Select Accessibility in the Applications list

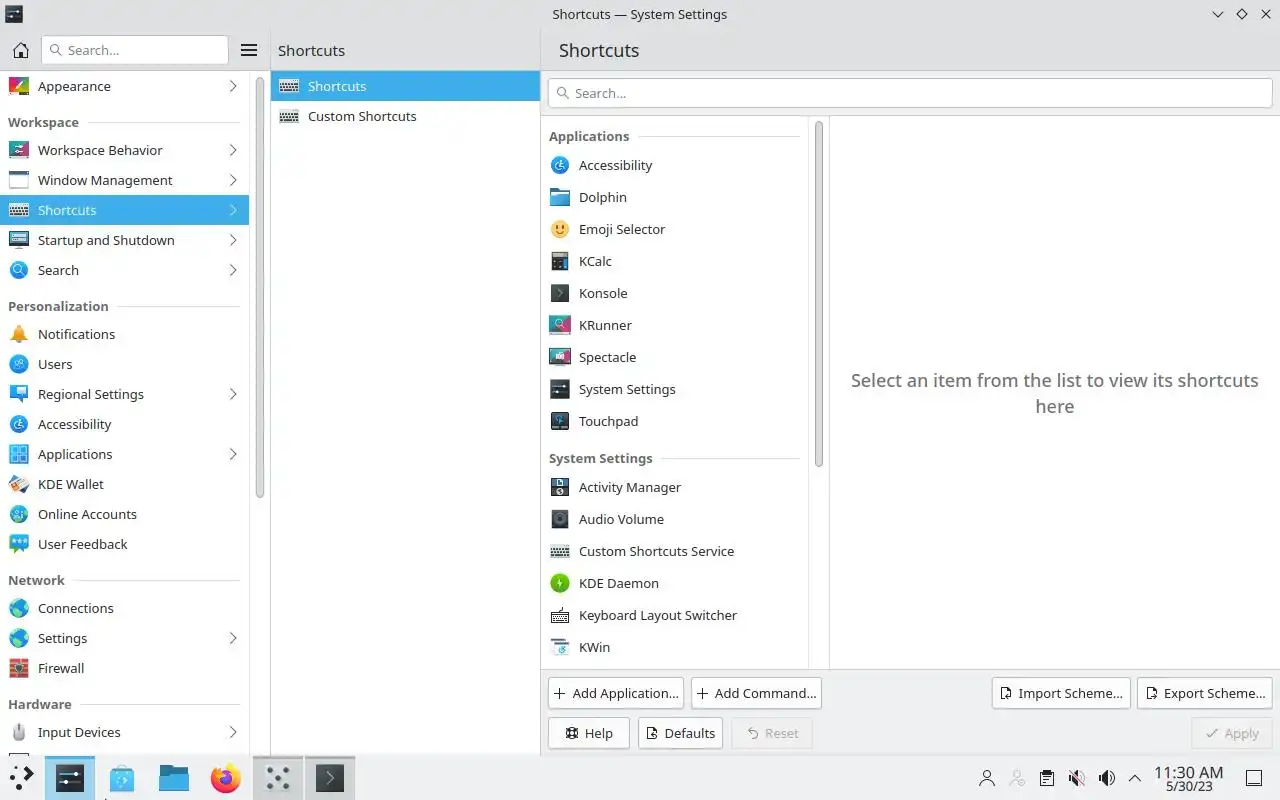point(675,165)
